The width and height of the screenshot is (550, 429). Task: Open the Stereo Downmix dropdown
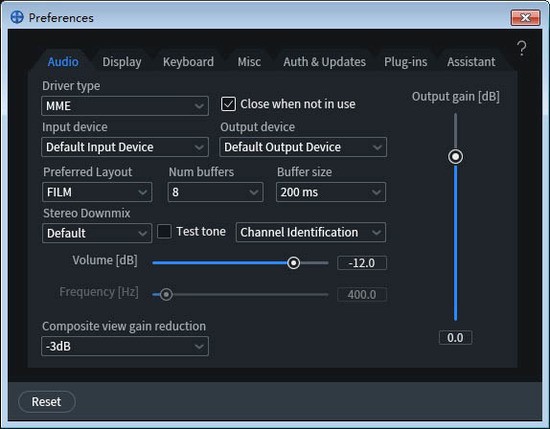point(97,233)
